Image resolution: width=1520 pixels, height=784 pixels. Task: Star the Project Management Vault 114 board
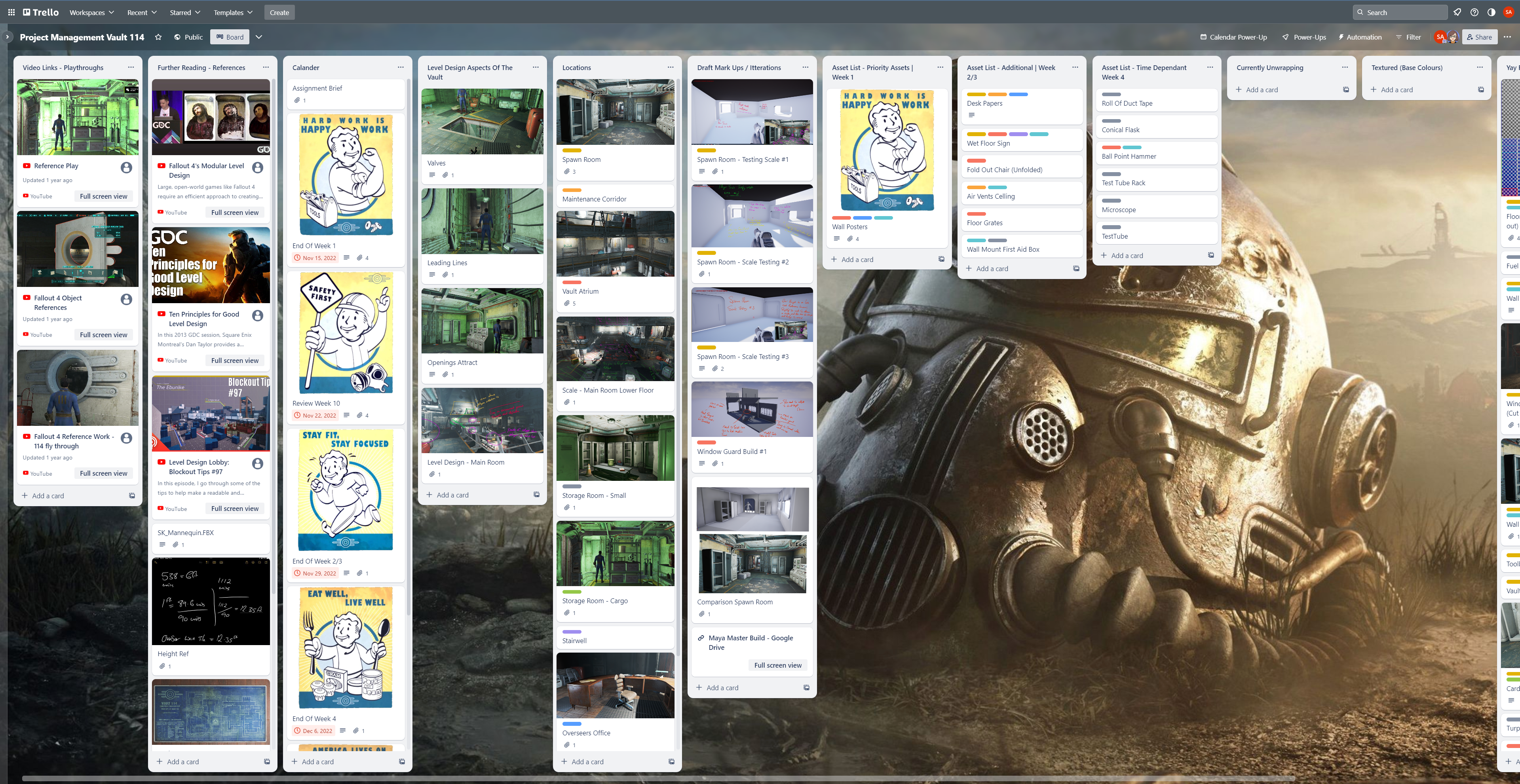coord(158,37)
